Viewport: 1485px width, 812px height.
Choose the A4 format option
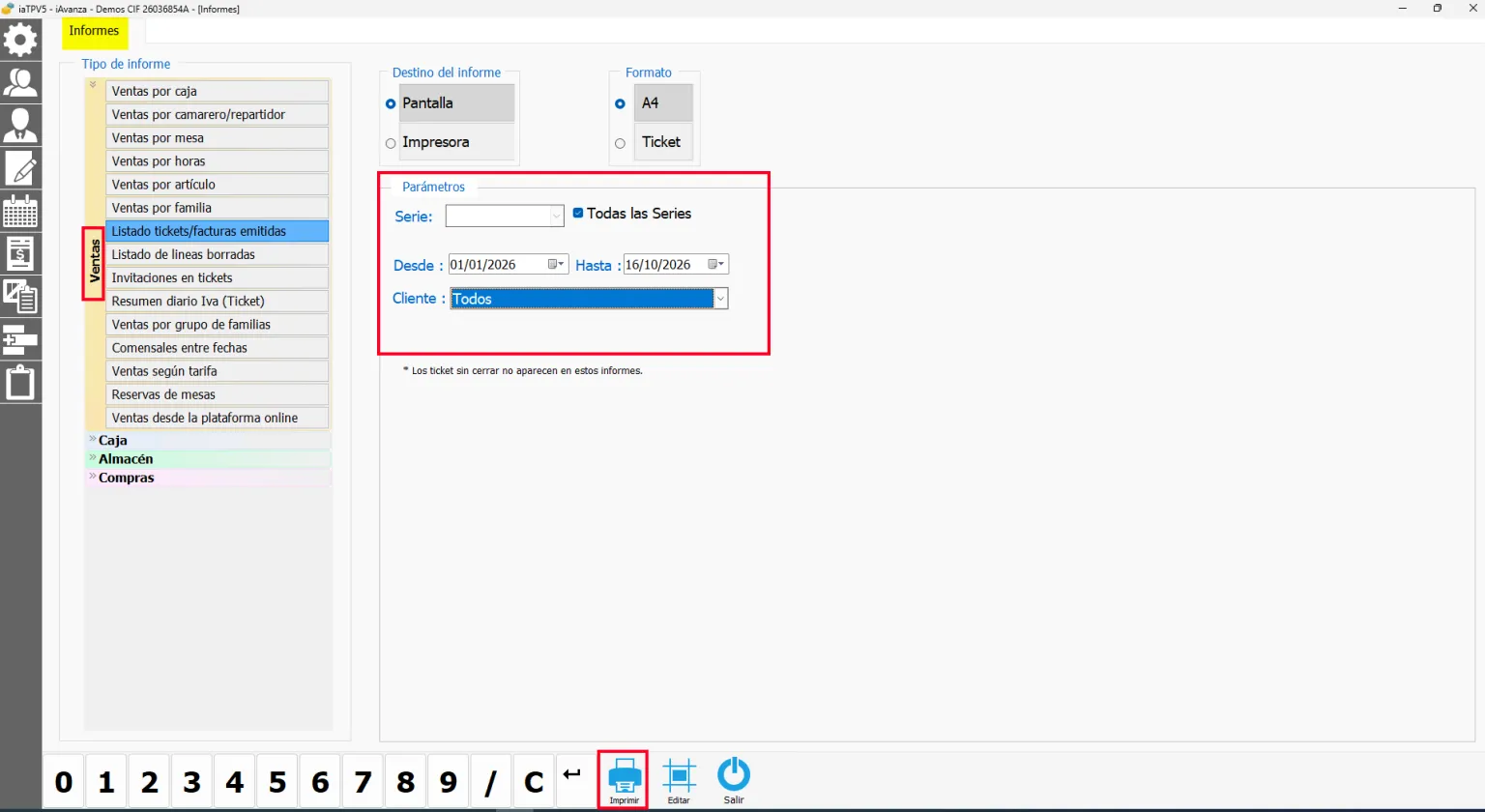pyautogui.click(x=620, y=103)
